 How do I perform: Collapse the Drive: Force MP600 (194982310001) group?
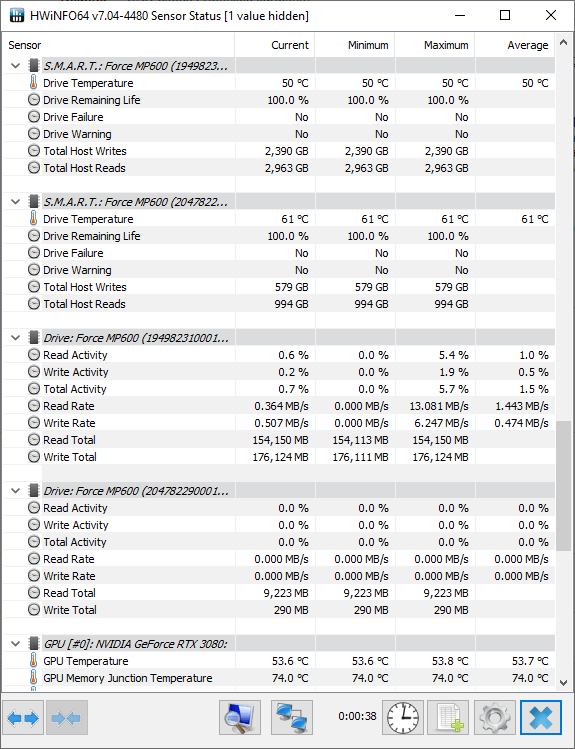click(16, 338)
